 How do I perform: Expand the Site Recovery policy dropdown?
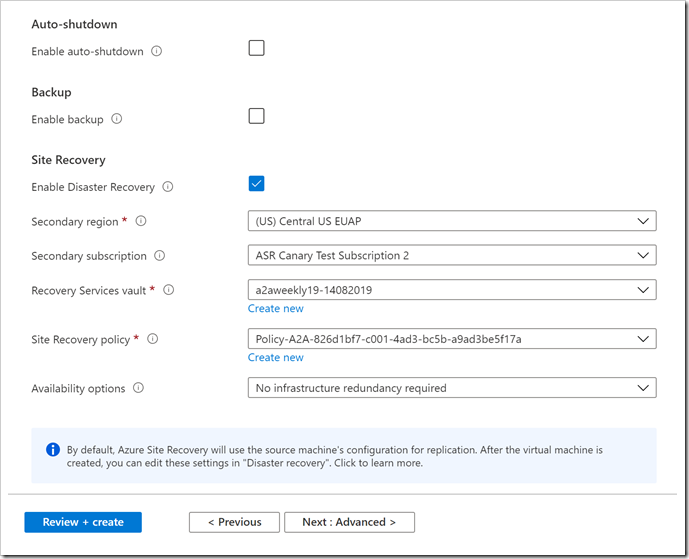[451, 339]
